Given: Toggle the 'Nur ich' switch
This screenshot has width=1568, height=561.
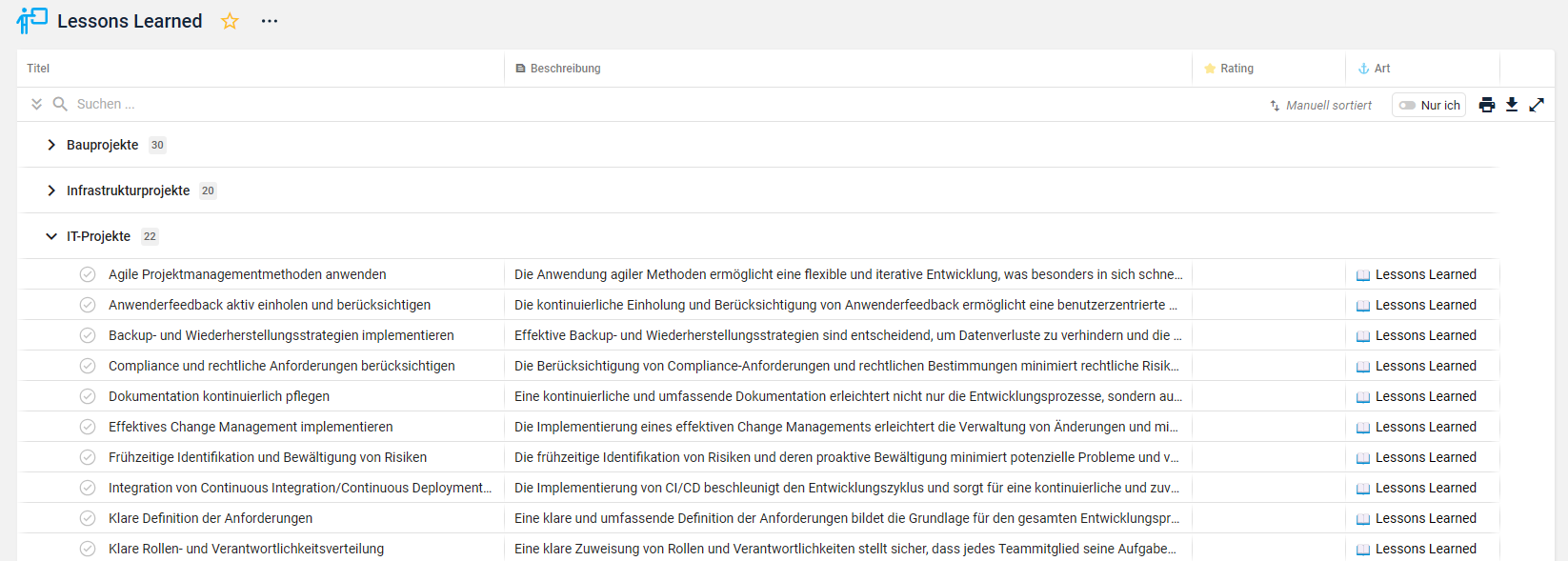Looking at the screenshot, I should [1408, 106].
